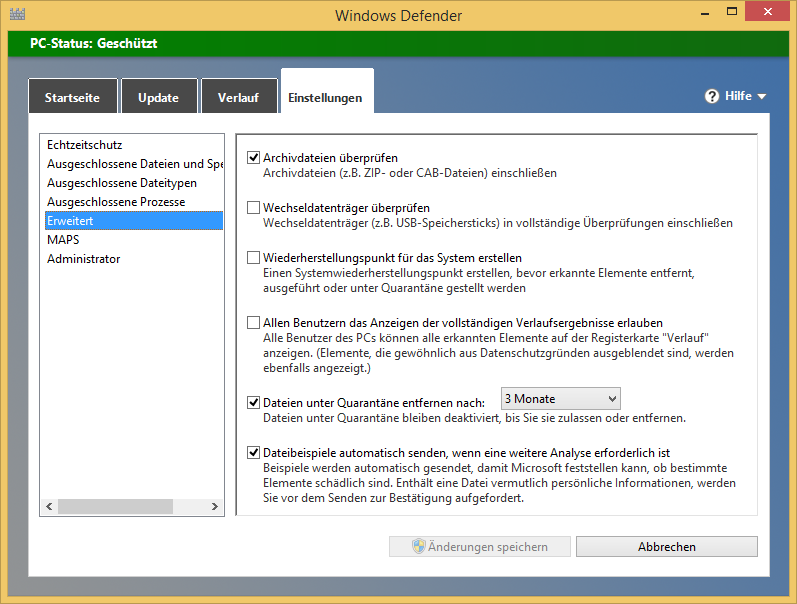797x604 pixels.
Task: Open the MAPS settings entry
Action: 134,239
